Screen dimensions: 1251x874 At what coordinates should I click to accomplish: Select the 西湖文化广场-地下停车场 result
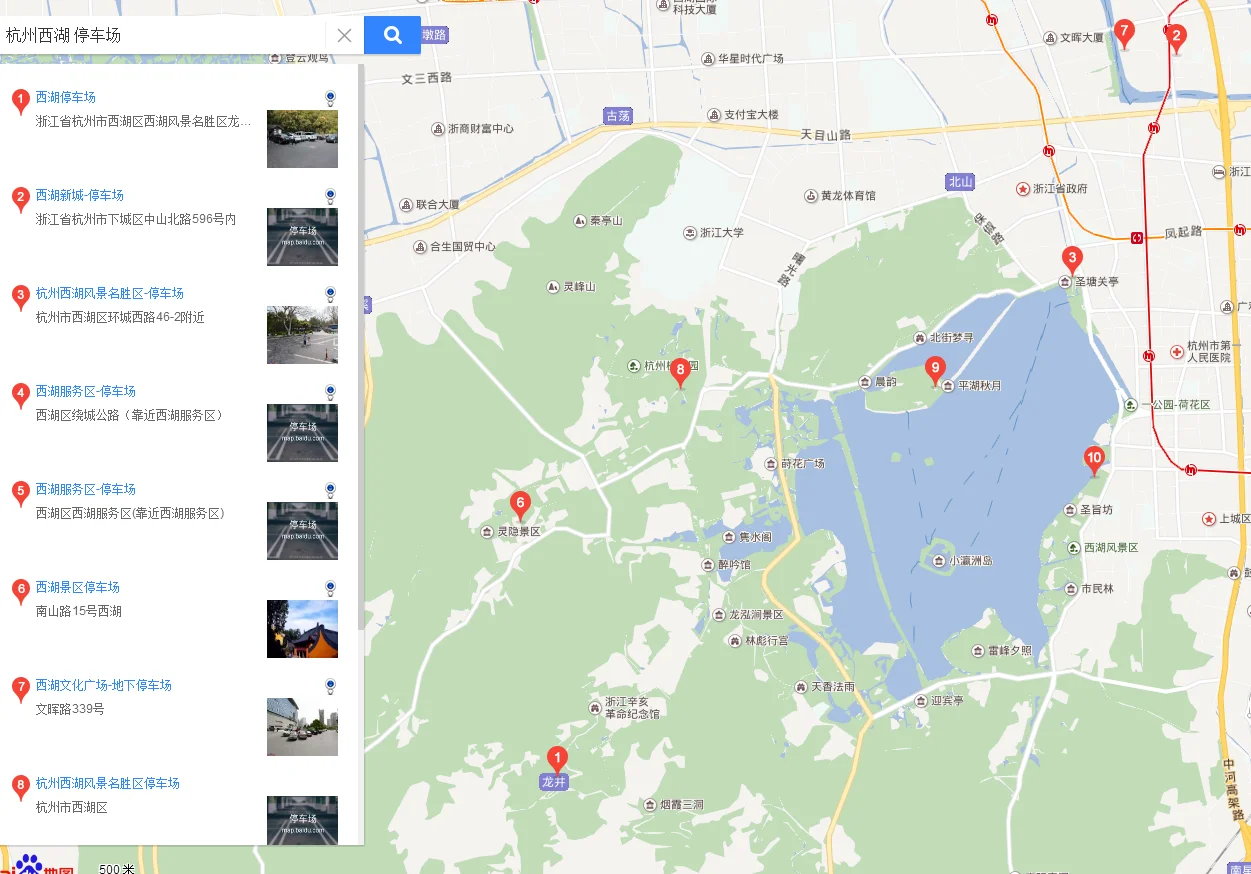(x=104, y=685)
